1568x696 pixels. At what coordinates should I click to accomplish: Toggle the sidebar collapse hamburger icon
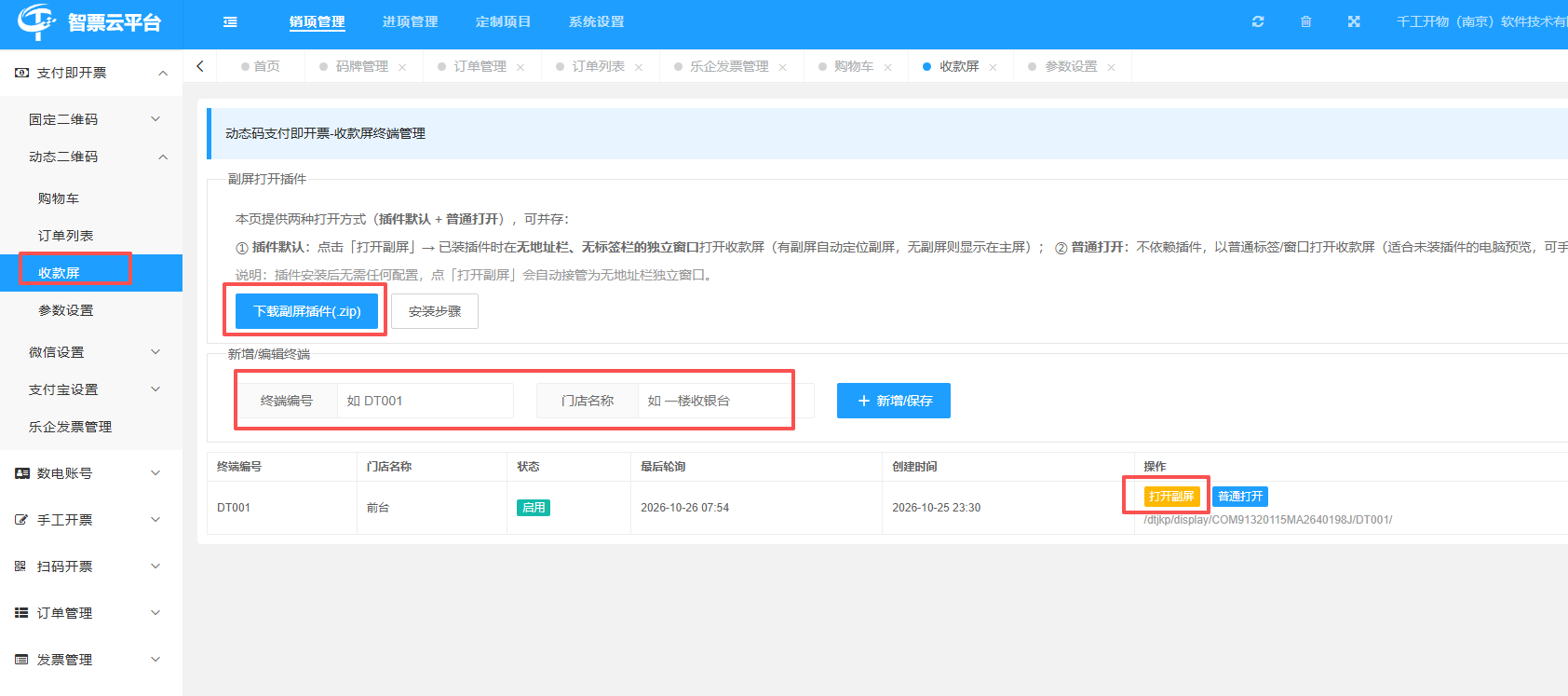(230, 22)
